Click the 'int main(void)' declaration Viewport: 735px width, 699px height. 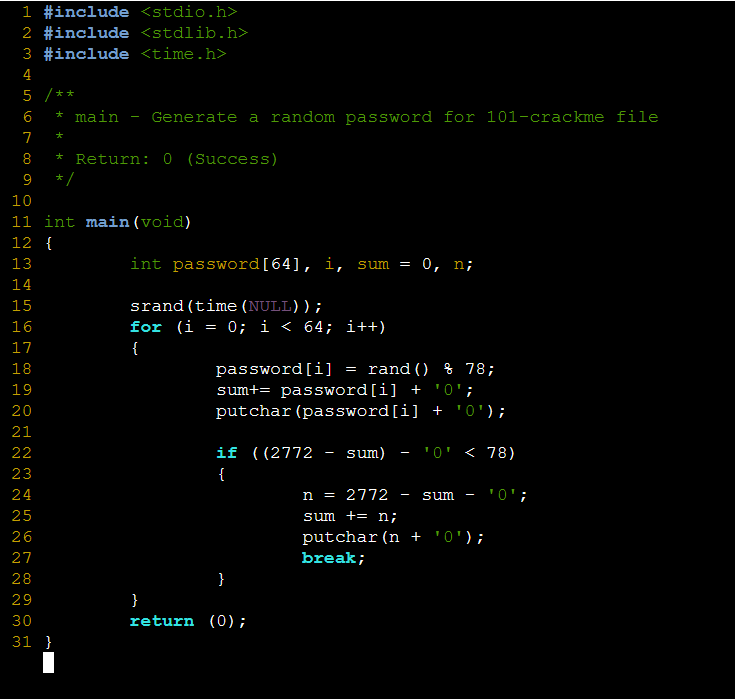[118, 222]
